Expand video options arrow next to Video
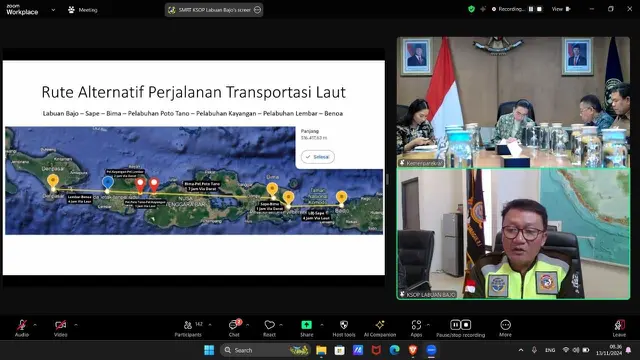Screen dimensions: 640x360 tap(76, 325)
